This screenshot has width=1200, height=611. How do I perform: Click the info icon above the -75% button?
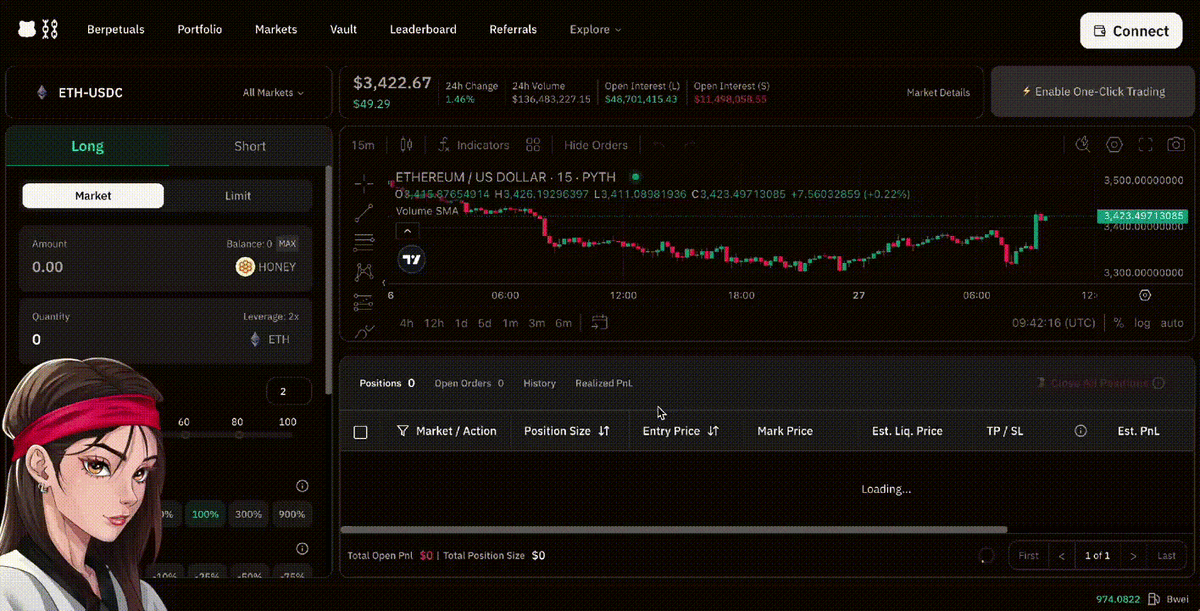point(302,548)
